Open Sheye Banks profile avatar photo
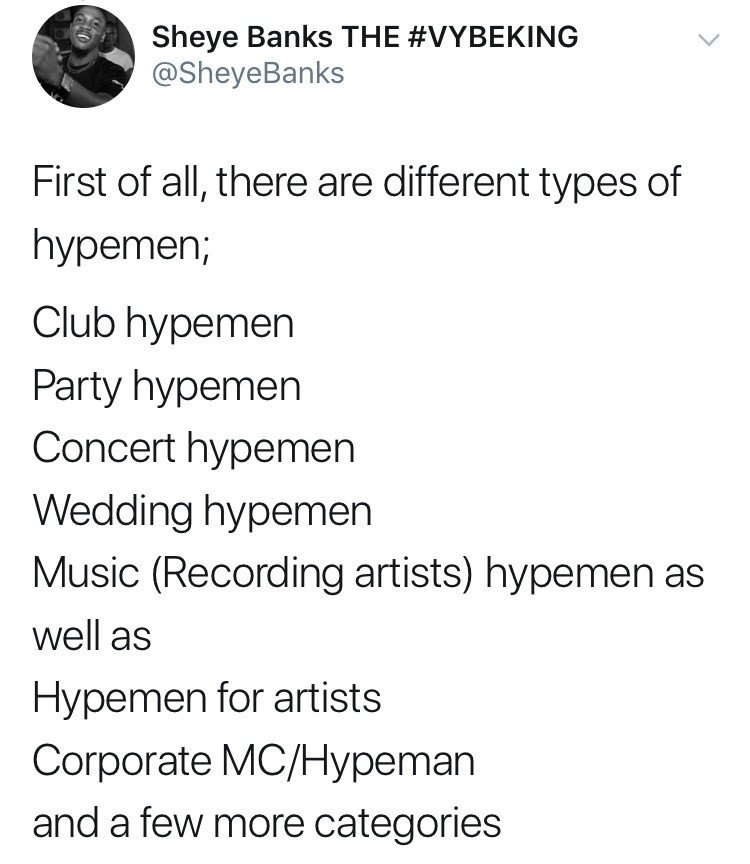This screenshot has height=864, width=750. pyautogui.click(x=84, y=56)
